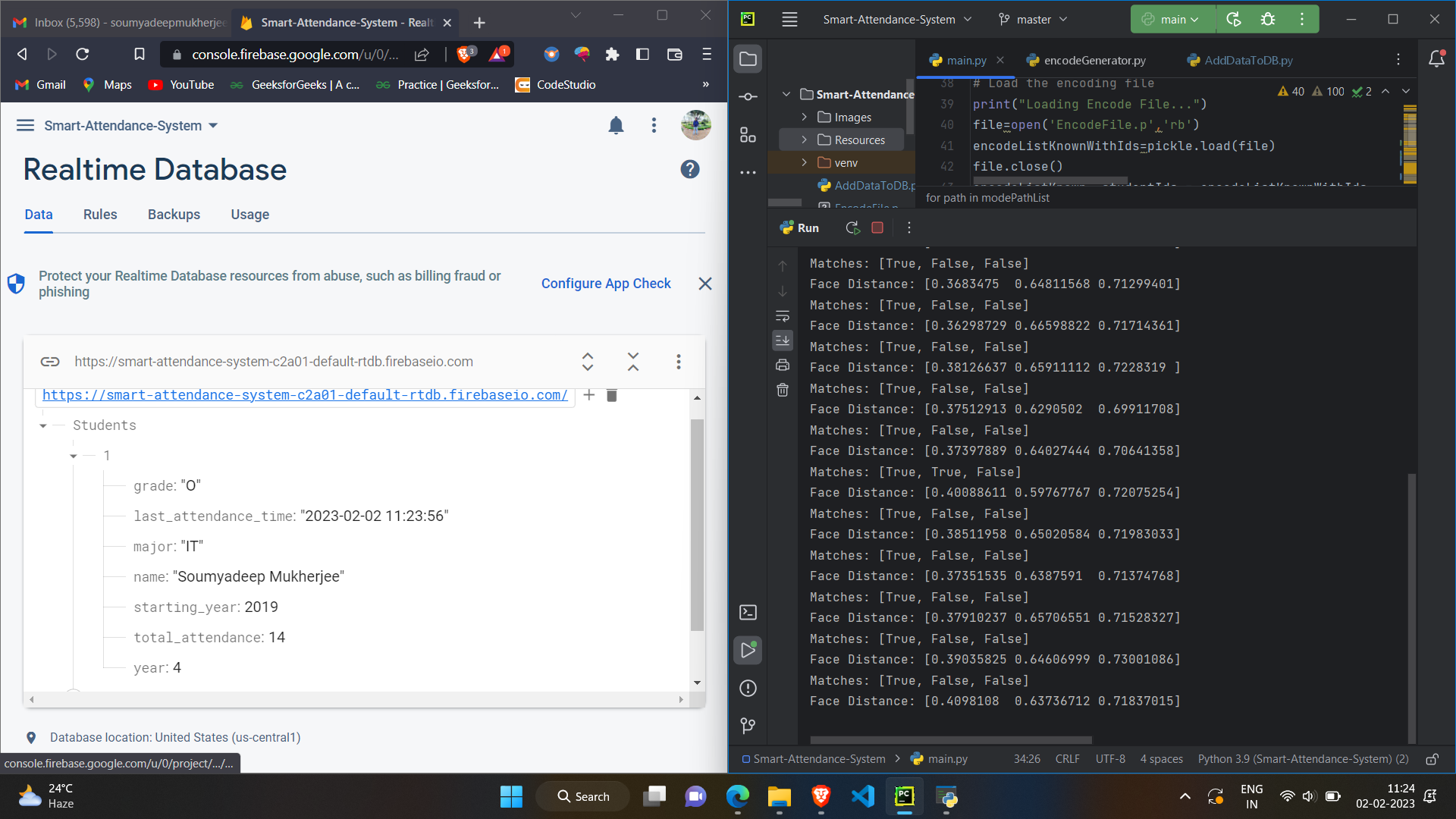Open PyCharm Commit tool window

pyautogui.click(x=748, y=96)
